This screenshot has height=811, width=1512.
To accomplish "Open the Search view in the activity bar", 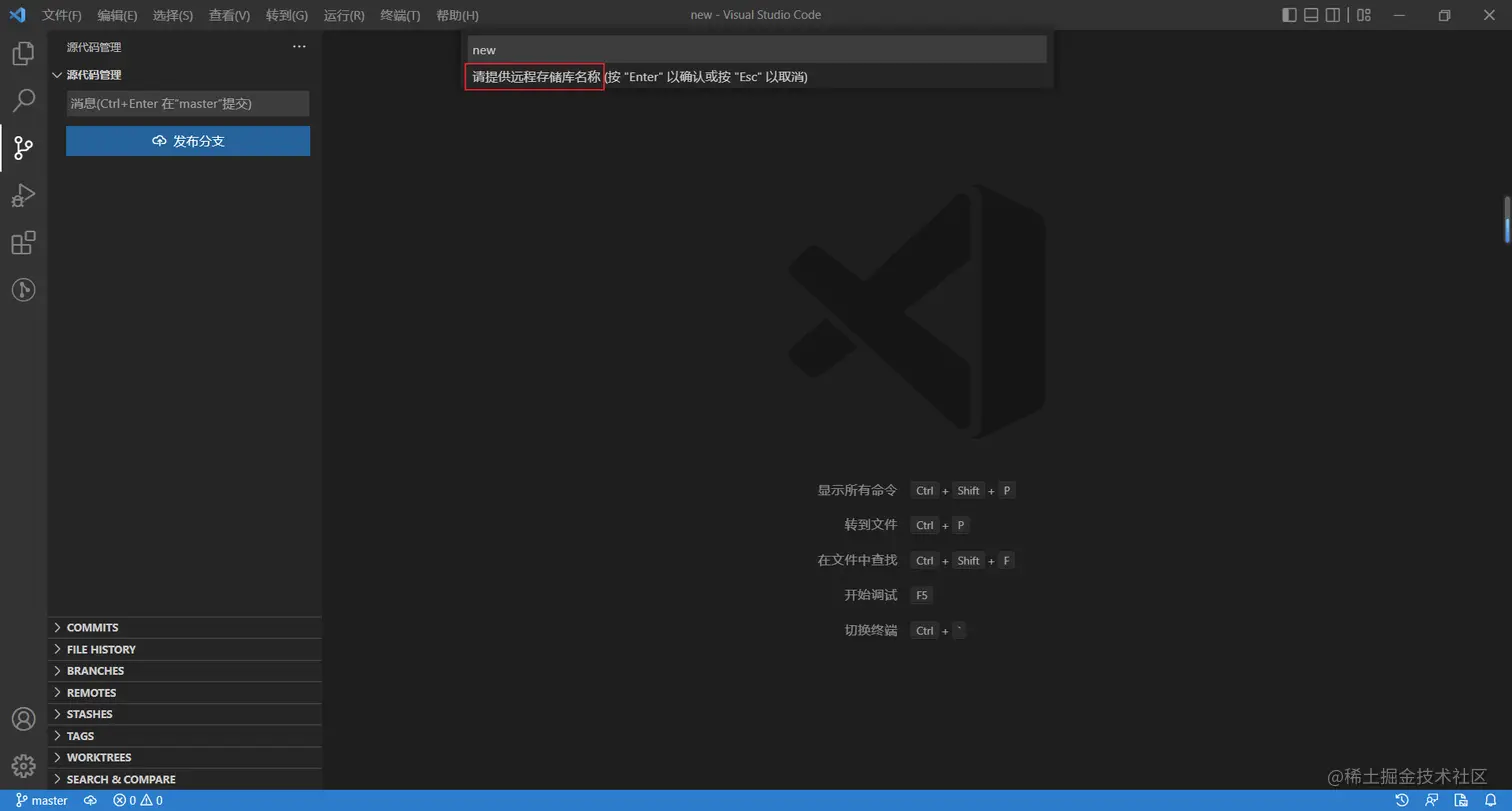I will tap(23, 100).
